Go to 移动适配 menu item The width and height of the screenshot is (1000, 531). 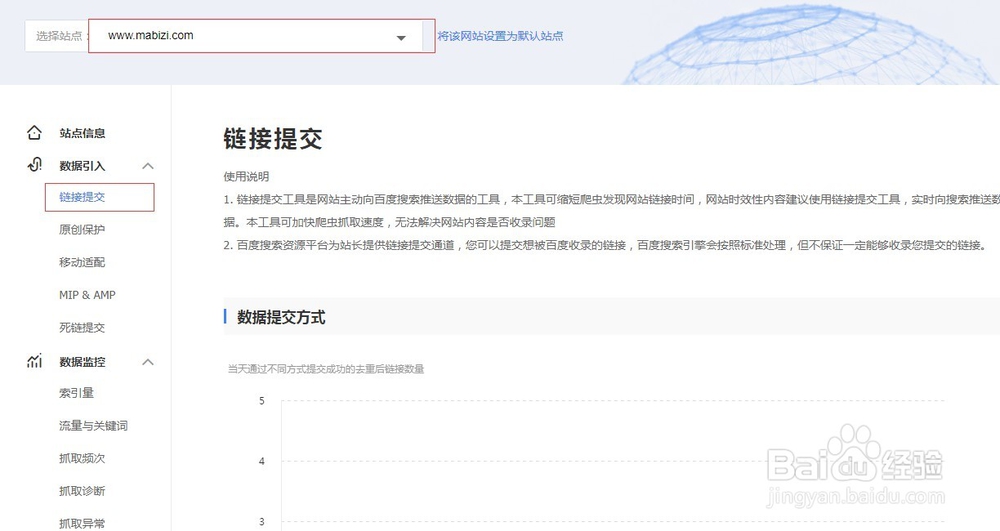(82, 262)
